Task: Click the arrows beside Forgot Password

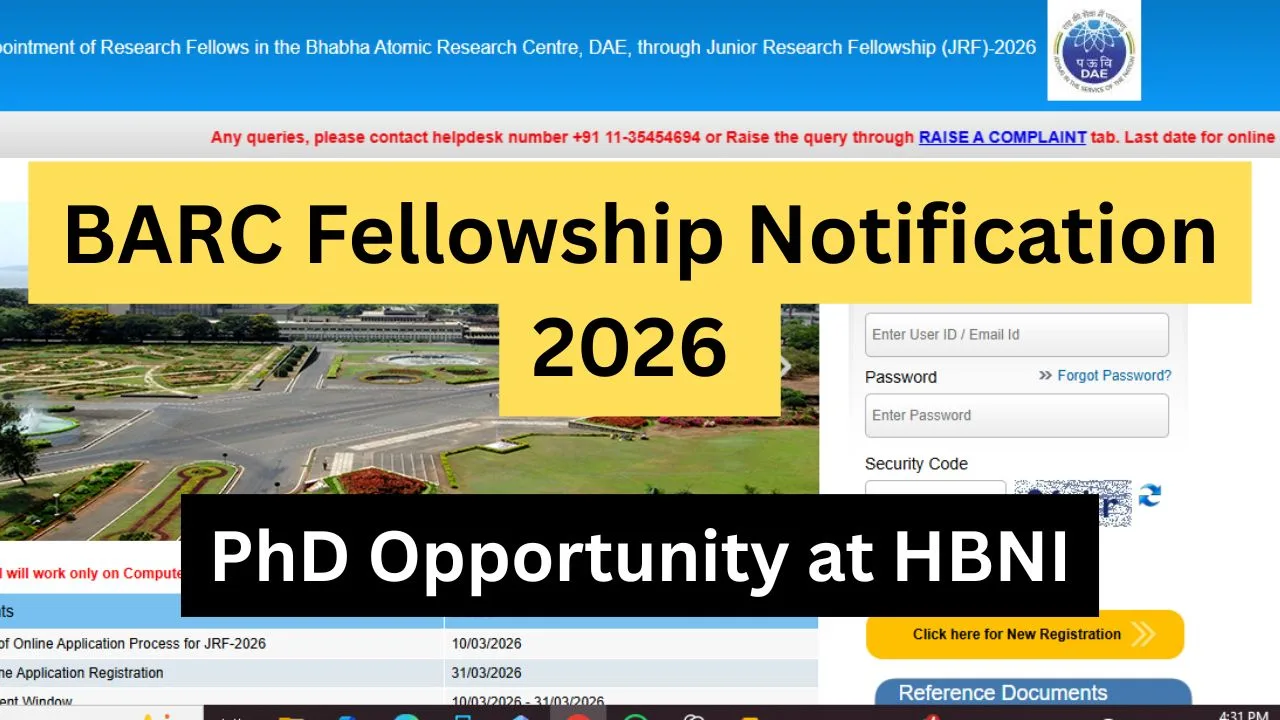Action: click(x=1045, y=376)
